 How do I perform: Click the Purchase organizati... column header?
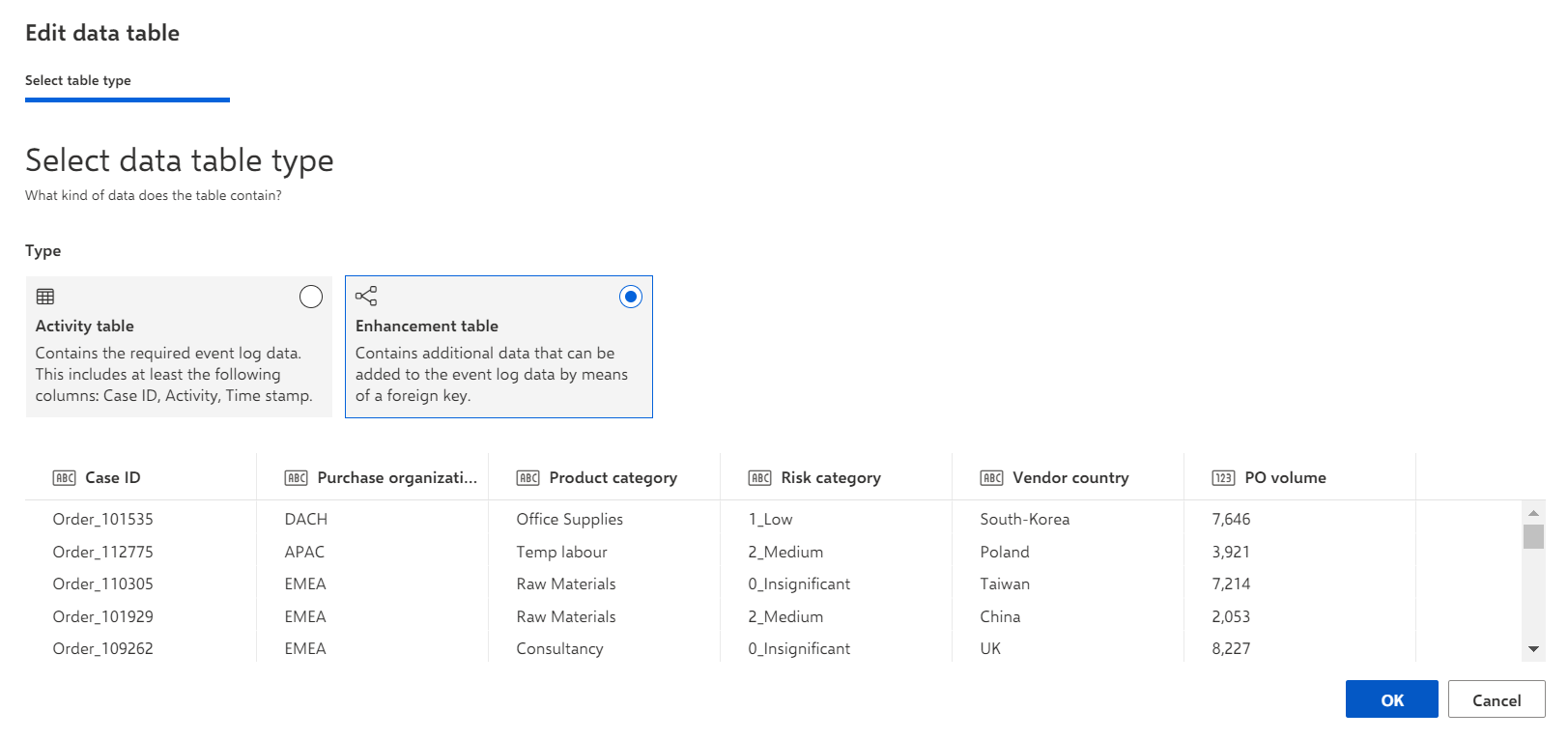click(372, 477)
